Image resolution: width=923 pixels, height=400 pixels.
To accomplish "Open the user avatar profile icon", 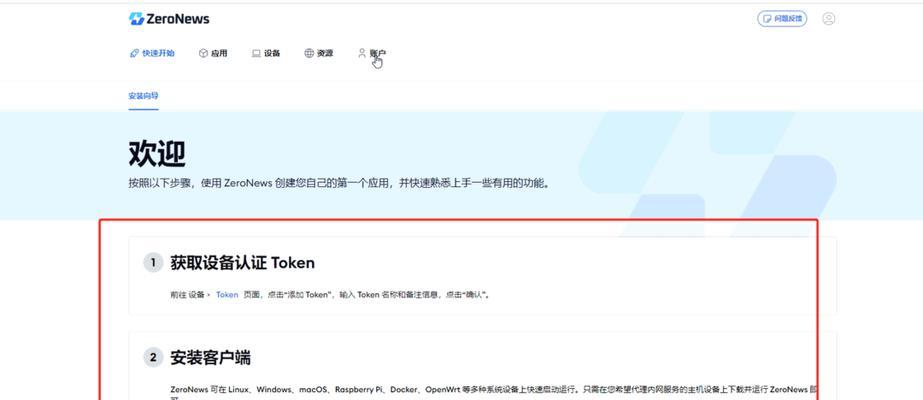I will pyautogui.click(x=828, y=19).
